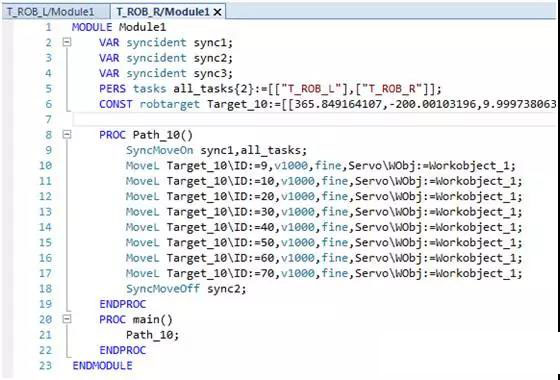Click 'Path_10()' procedure name on line 8
Image resolution: width=560 pixels, height=380 pixels.
click(163, 135)
